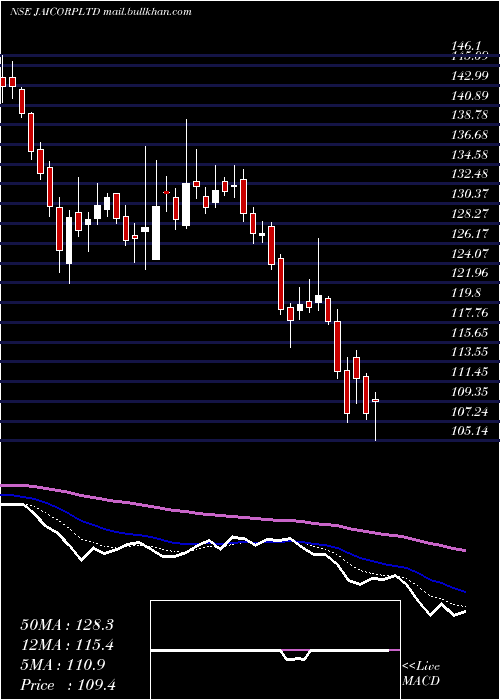500x700 pixels.
Task: Click the blue 12MA line's right end
Action: (464, 592)
